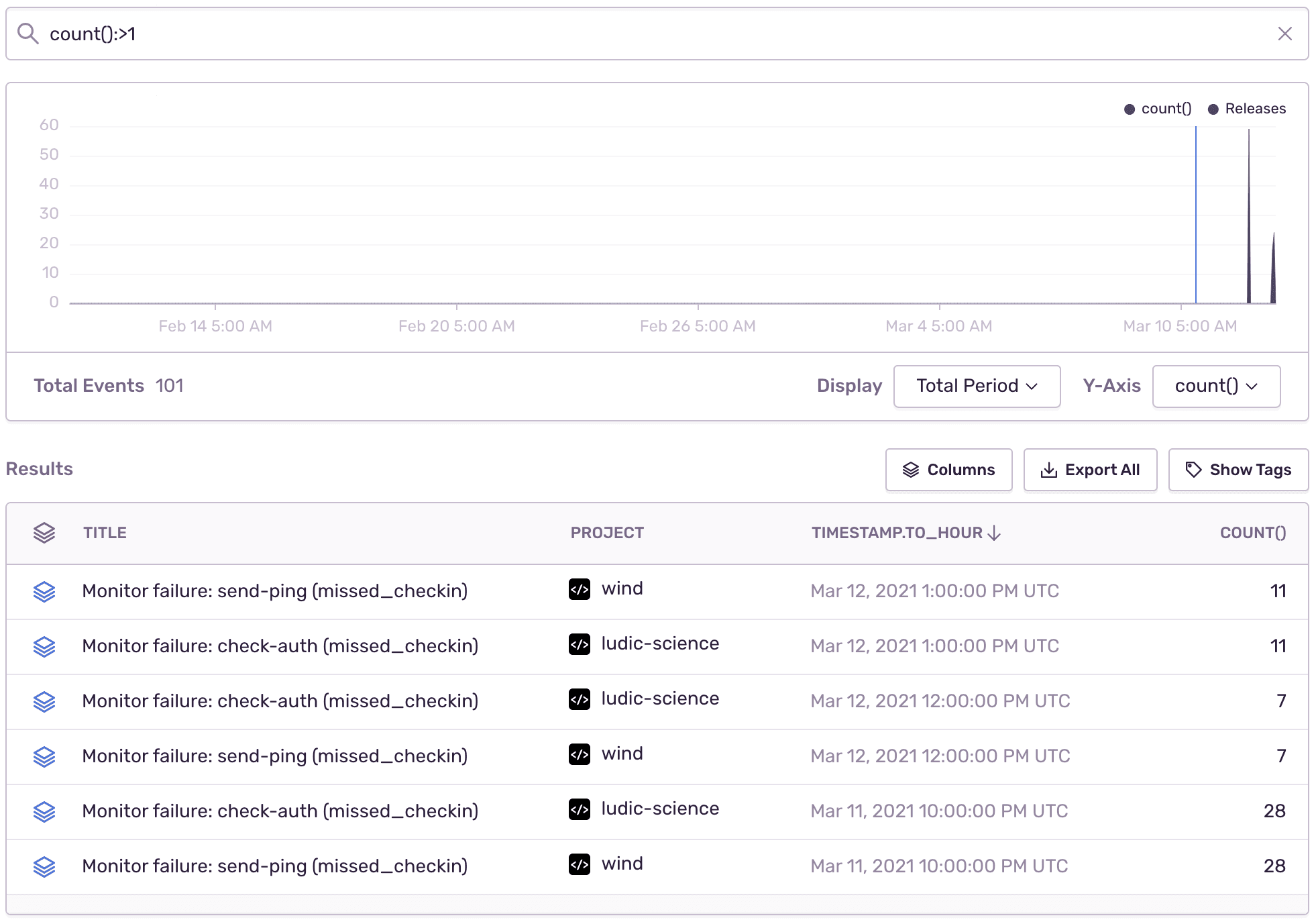The width and height of the screenshot is (1316, 922).
Task: Click the TITLE column header
Action: 105,533
